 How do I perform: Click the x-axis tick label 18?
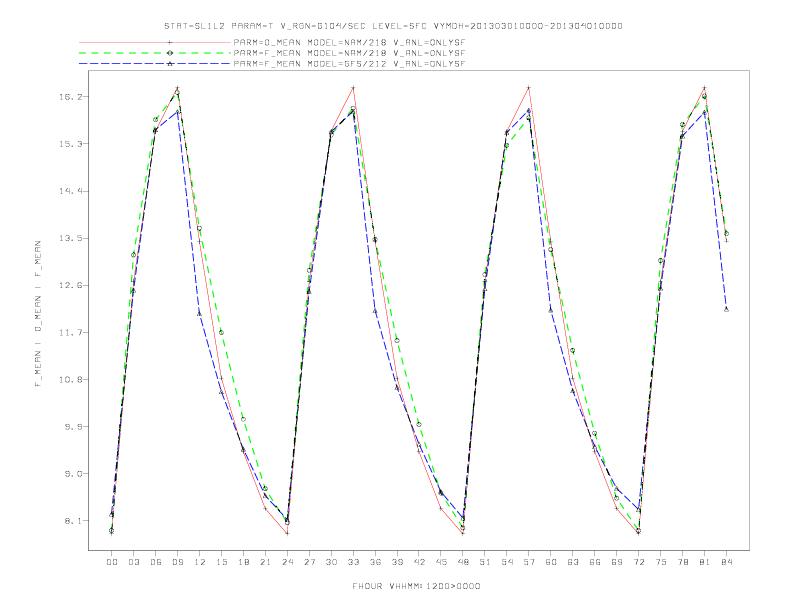pos(243,562)
